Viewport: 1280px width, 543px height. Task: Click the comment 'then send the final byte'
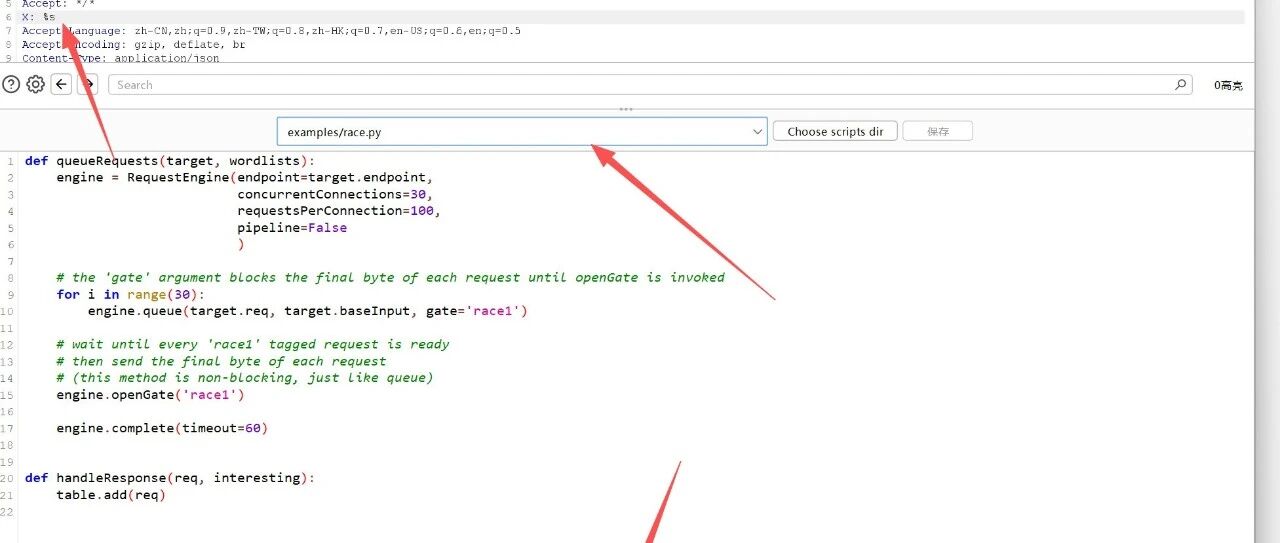(x=222, y=361)
